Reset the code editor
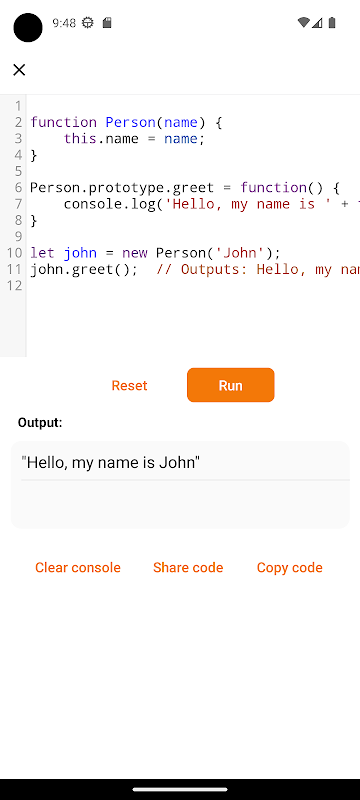The image size is (360, 800). [130, 385]
